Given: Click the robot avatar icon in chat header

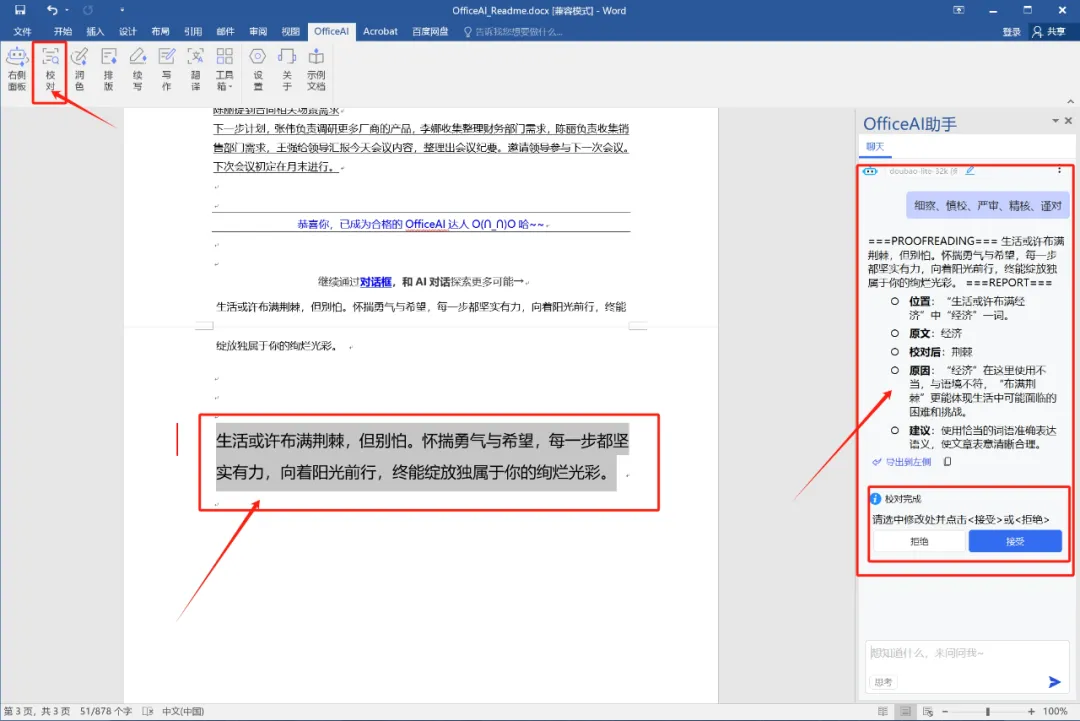Looking at the screenshot, I should click(870, 171).
